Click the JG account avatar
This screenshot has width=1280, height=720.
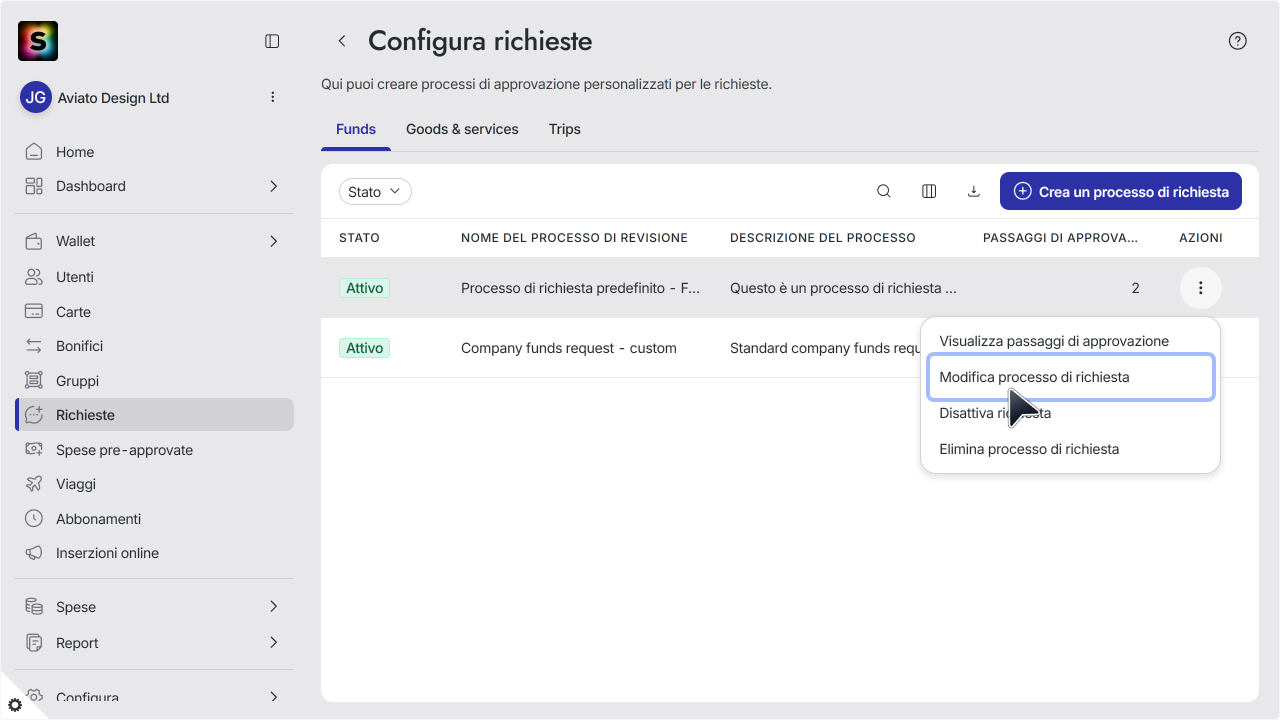pyautogui.click(x=36, y=97)
